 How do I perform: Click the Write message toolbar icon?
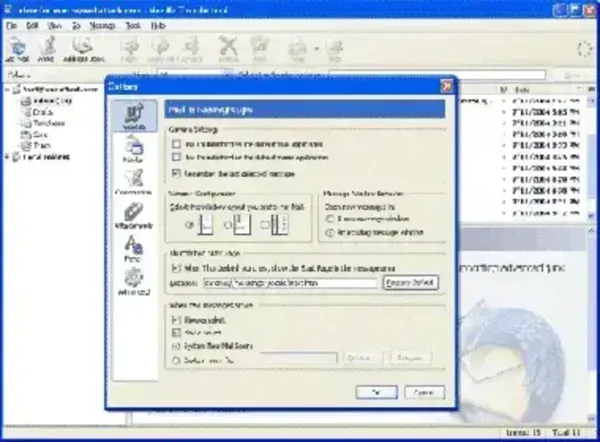47,49
